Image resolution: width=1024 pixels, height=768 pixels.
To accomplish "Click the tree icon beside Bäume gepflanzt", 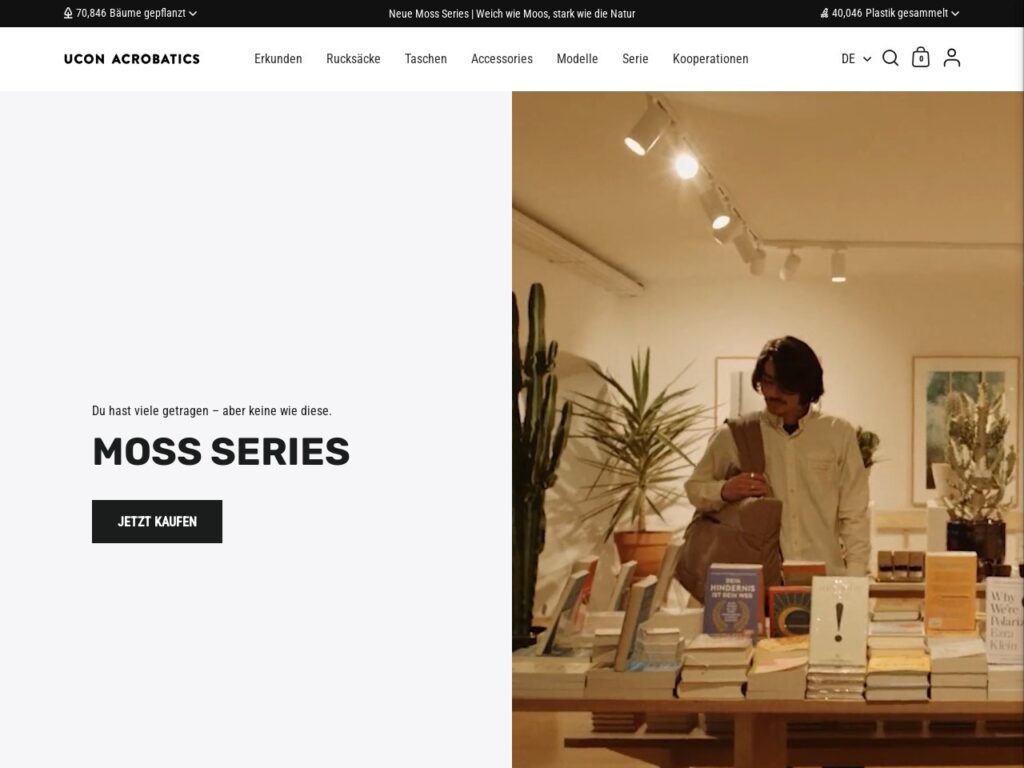I will point(68,13).
